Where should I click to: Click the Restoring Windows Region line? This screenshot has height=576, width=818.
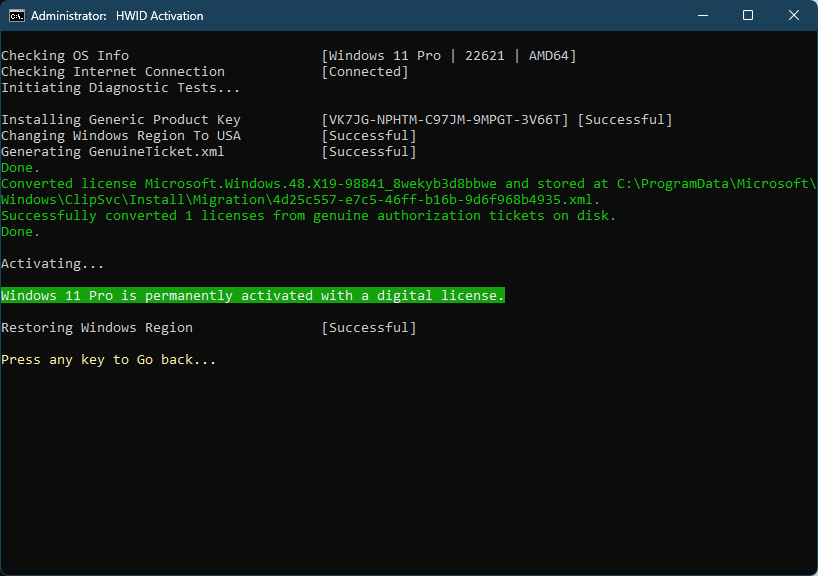[x=100, y=327]
